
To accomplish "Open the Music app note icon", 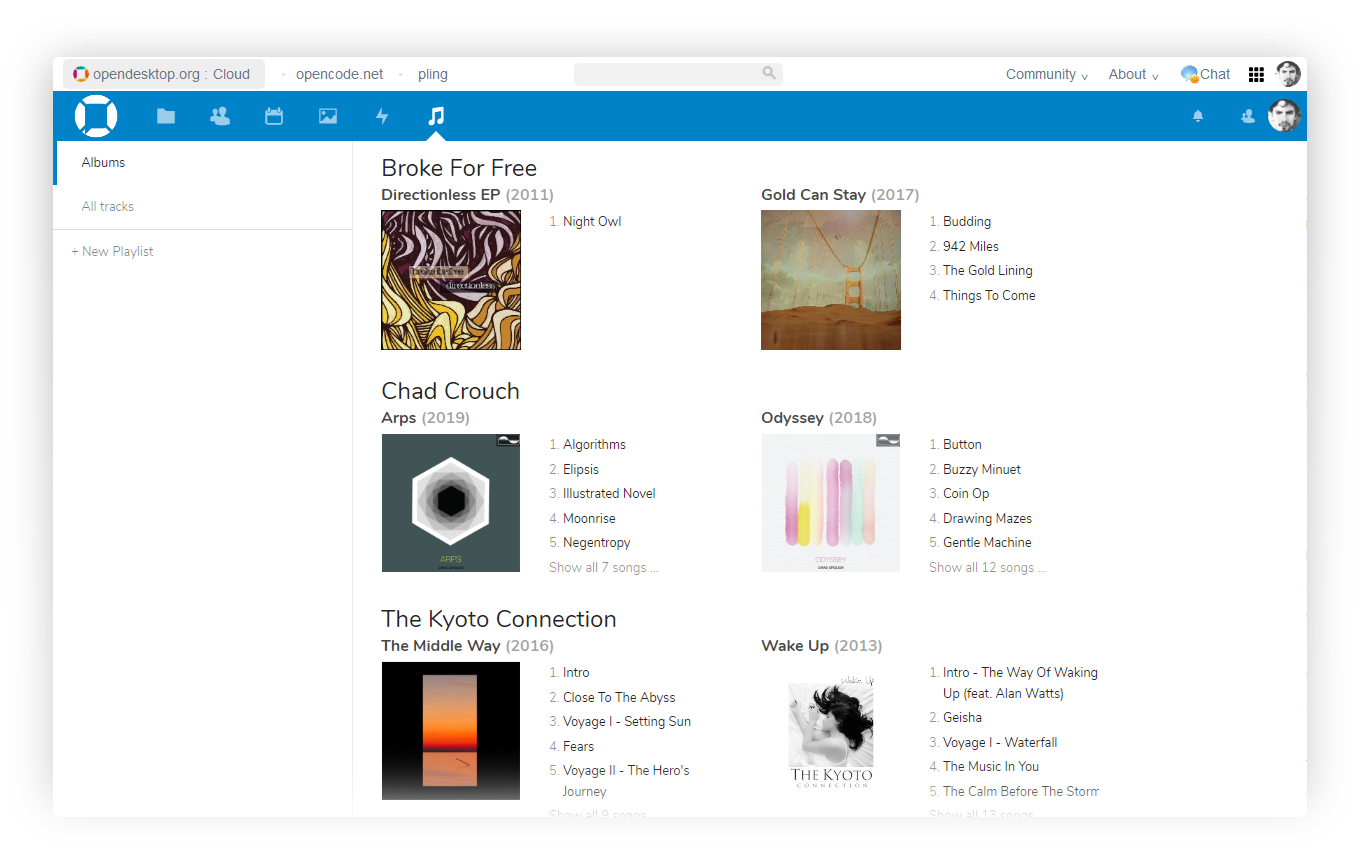I will coord(436,116).
